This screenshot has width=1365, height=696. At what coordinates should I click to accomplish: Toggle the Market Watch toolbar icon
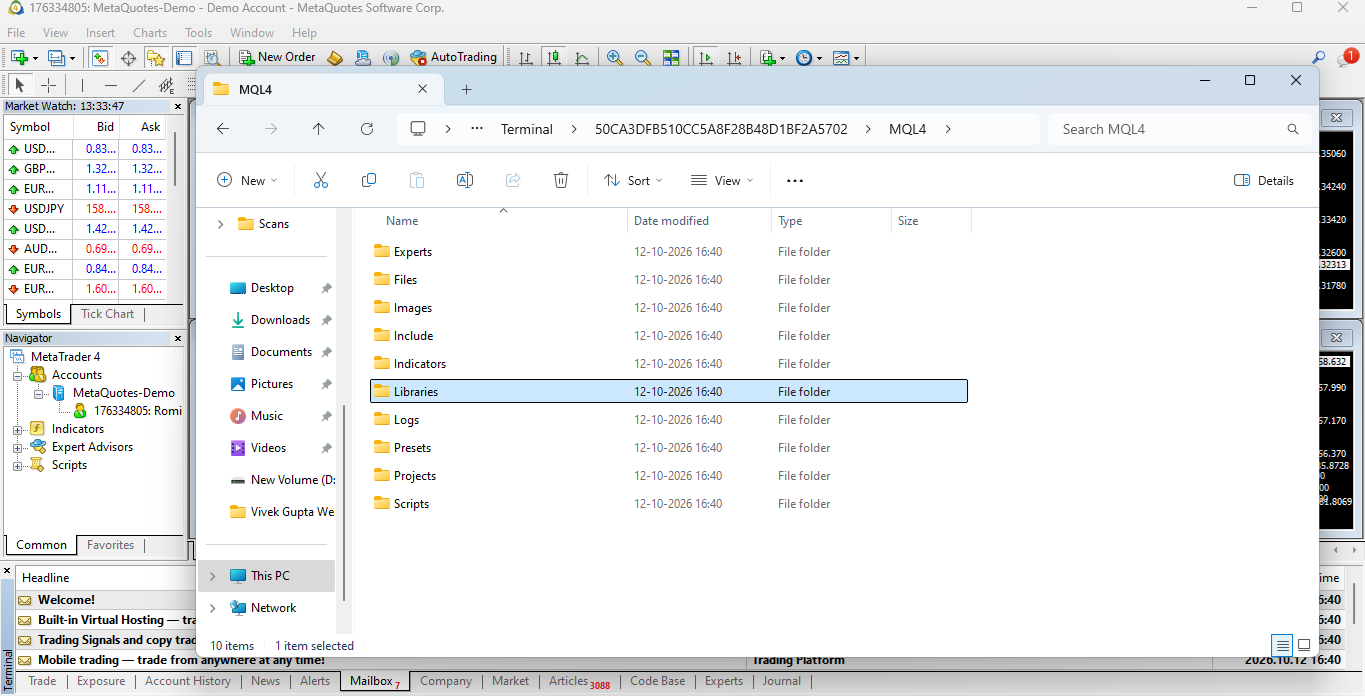100,58
